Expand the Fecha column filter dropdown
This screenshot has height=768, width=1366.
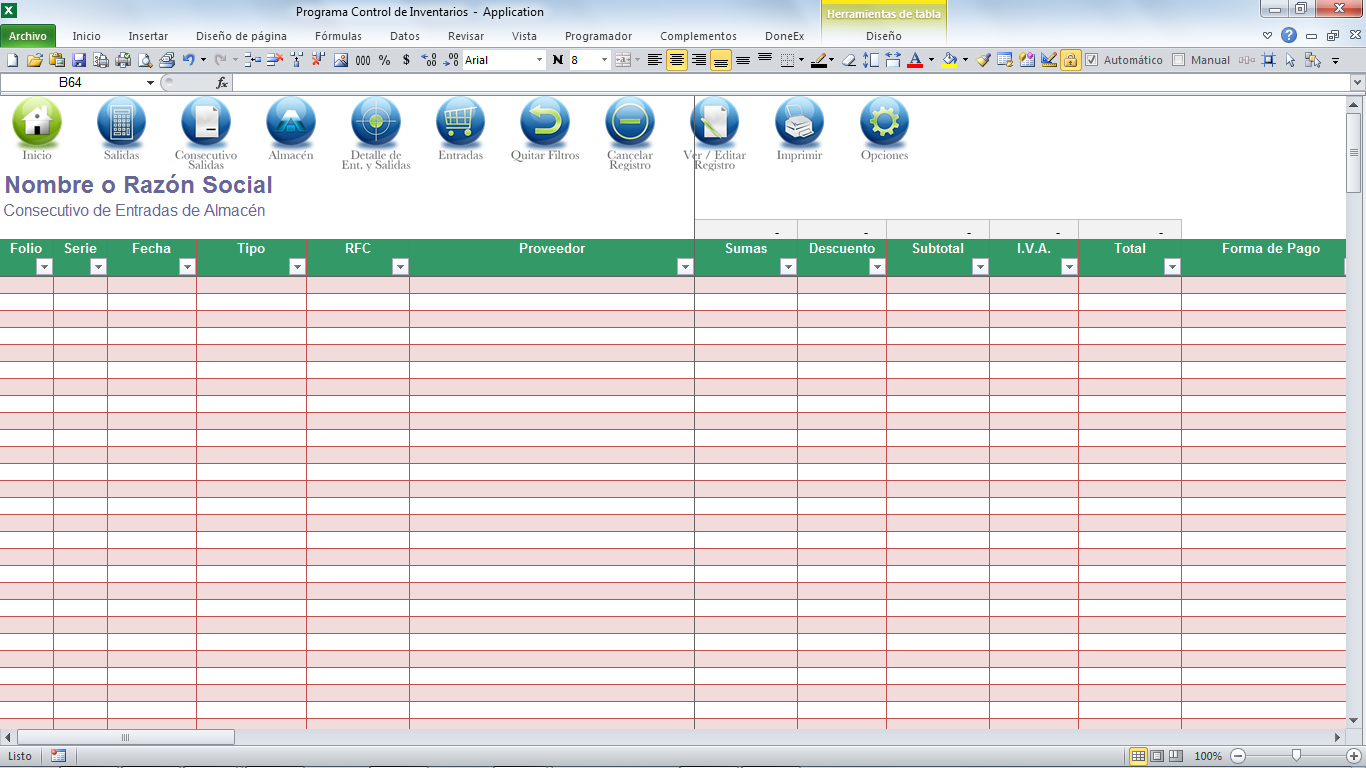point(187,267)
